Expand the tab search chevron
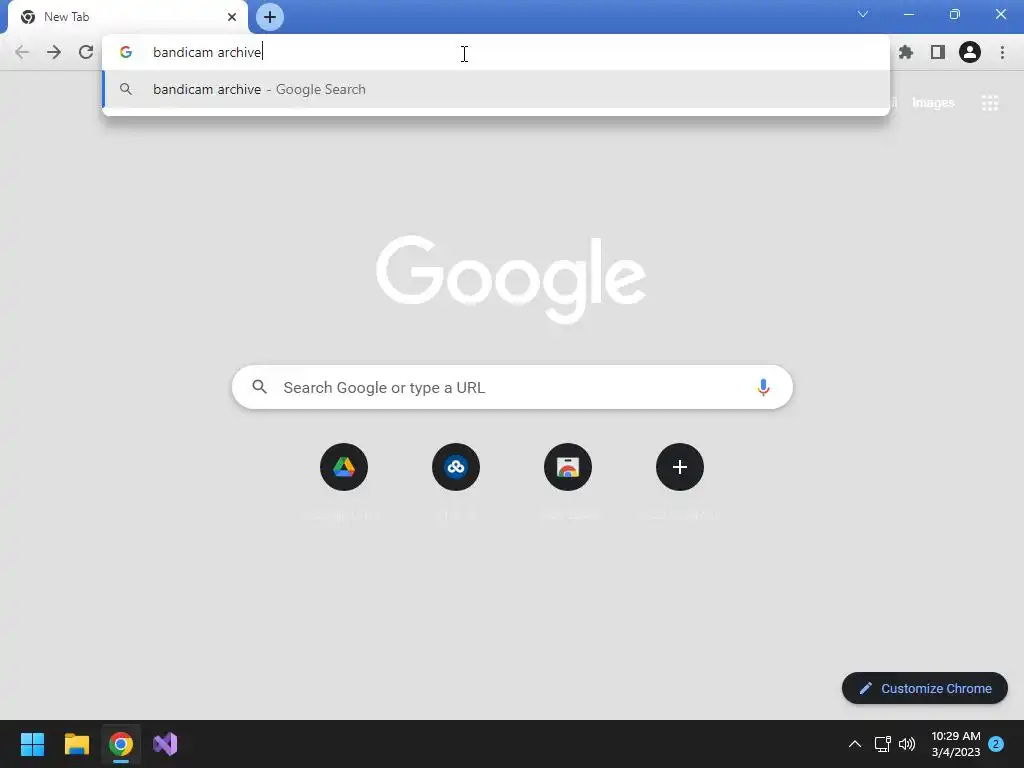 [863, 14]
